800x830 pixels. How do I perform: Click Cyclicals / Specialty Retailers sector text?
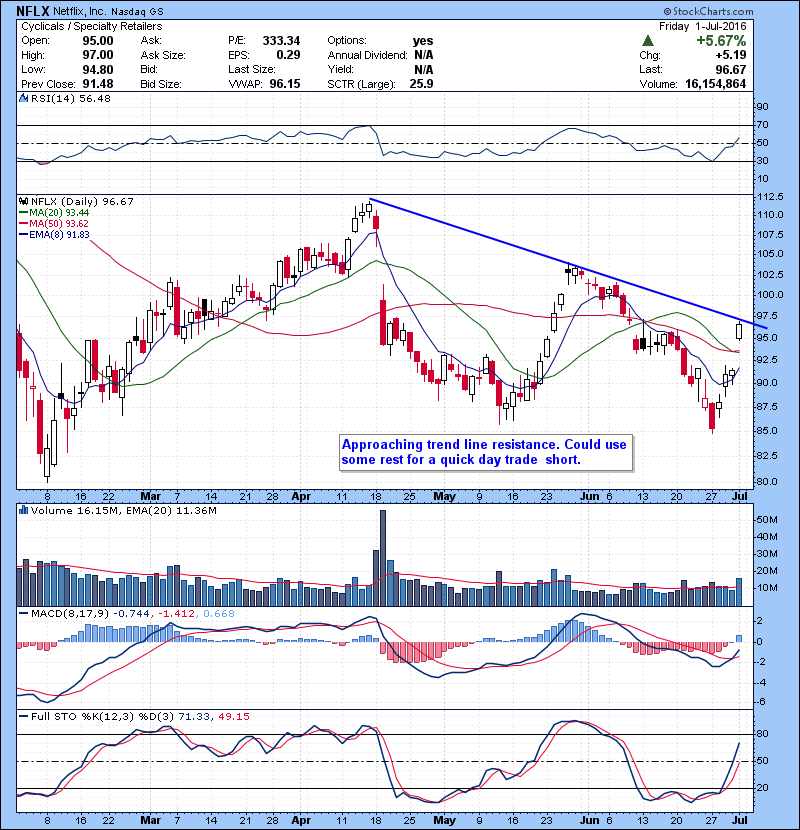(x=92, y=26)
